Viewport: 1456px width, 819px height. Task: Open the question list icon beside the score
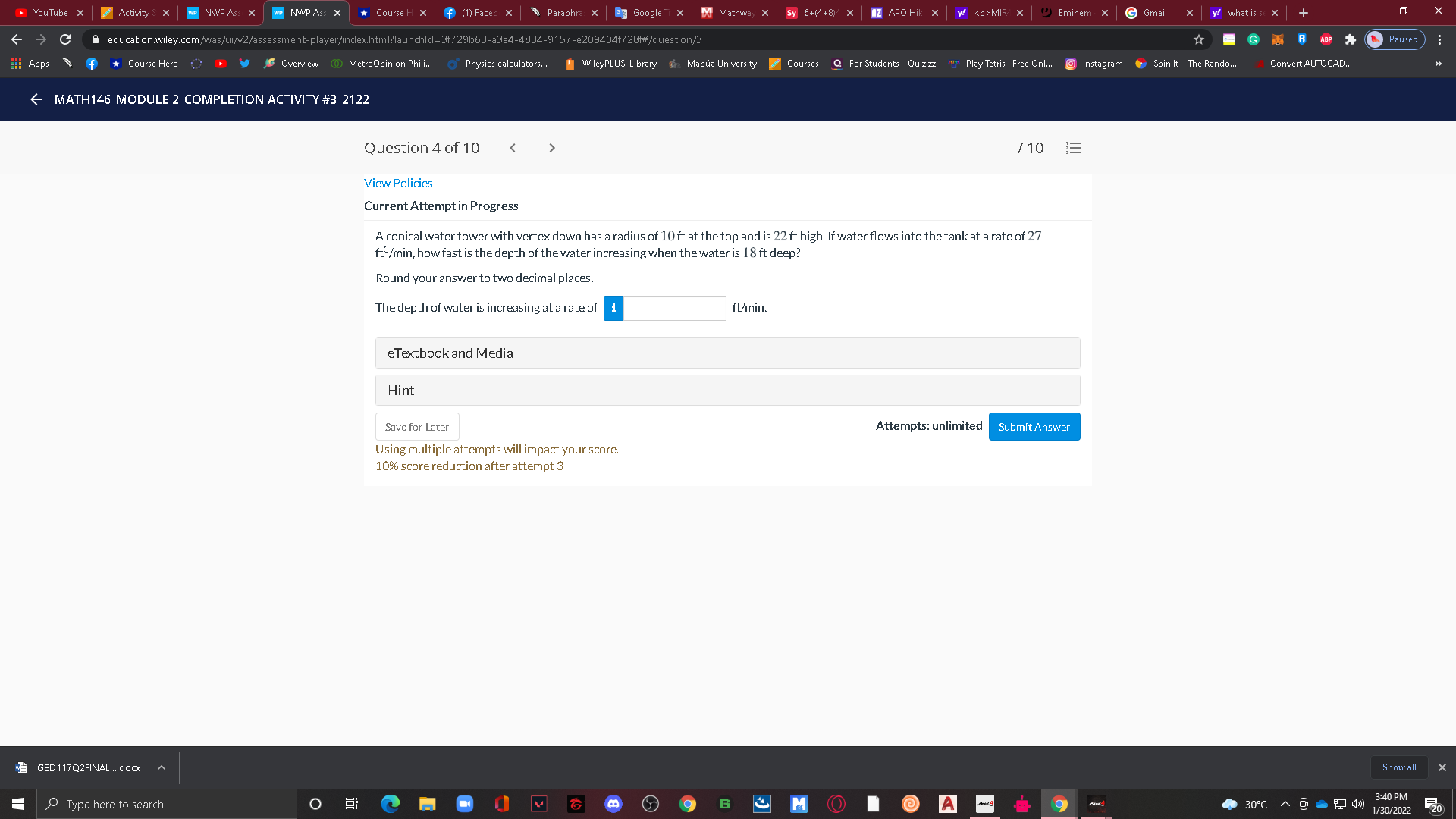point(1073,148)
